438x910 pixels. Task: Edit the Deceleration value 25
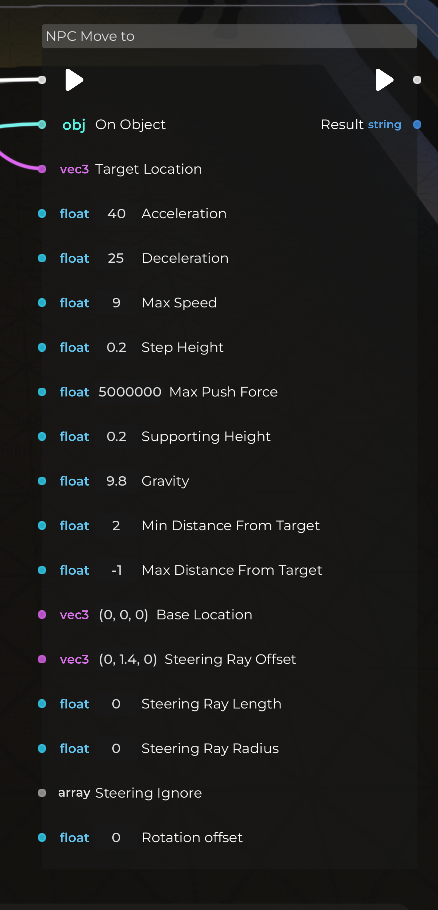click(116, 258)
